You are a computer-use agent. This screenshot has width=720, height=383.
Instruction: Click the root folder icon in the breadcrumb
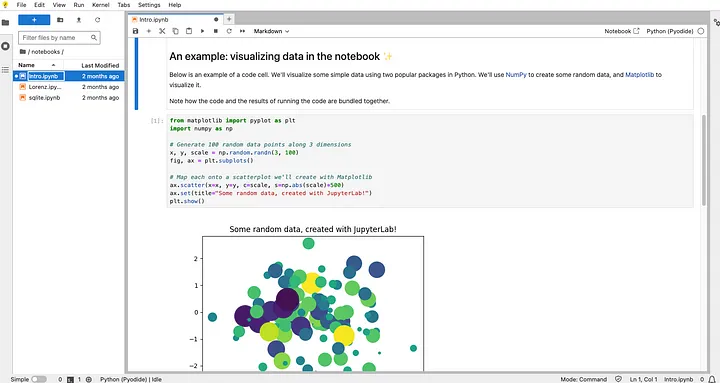click(x=22, y=51)
